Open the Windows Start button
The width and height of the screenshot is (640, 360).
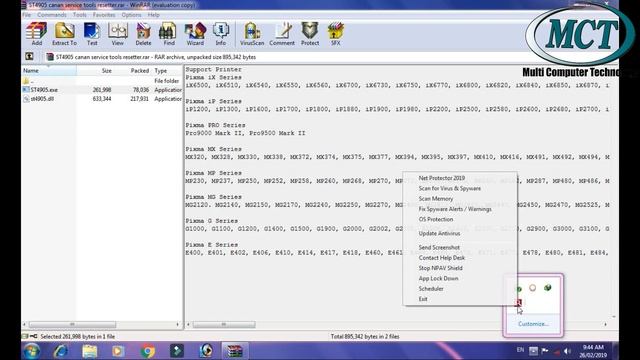click(x=31, y=351)
